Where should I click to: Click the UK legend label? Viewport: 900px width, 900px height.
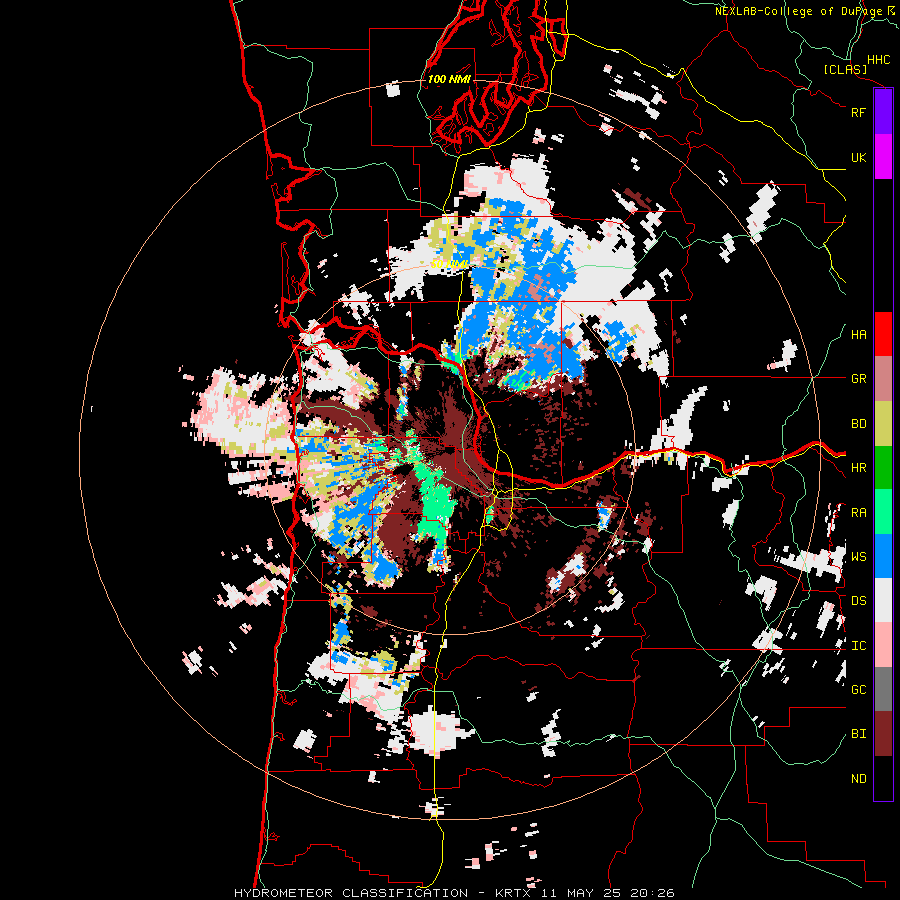click(858, 157)
